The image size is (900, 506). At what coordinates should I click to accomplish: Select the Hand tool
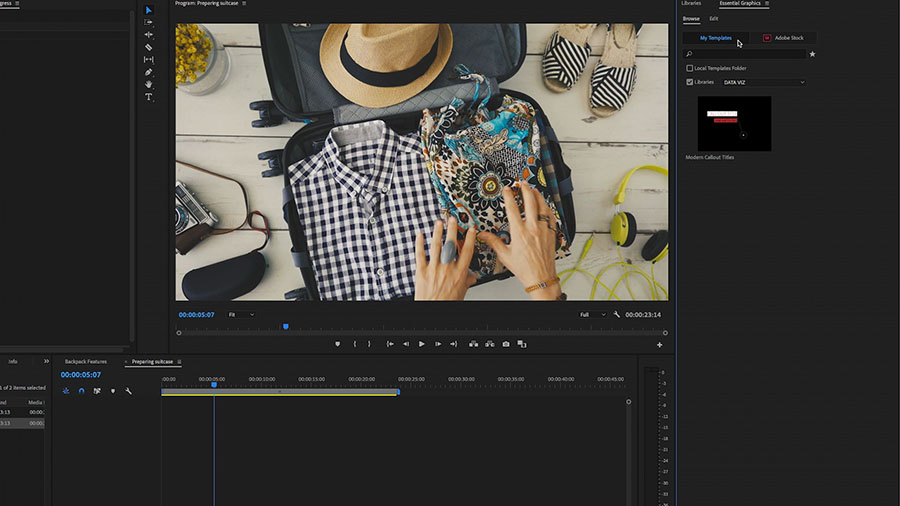point(149,84)
